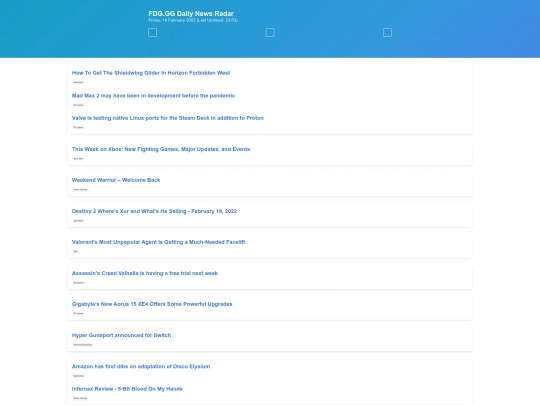The height and width of the screenshot is (405, 540).
Task: Open Assassin's Creed Valhalla free trial article
Action: point(145,273)
